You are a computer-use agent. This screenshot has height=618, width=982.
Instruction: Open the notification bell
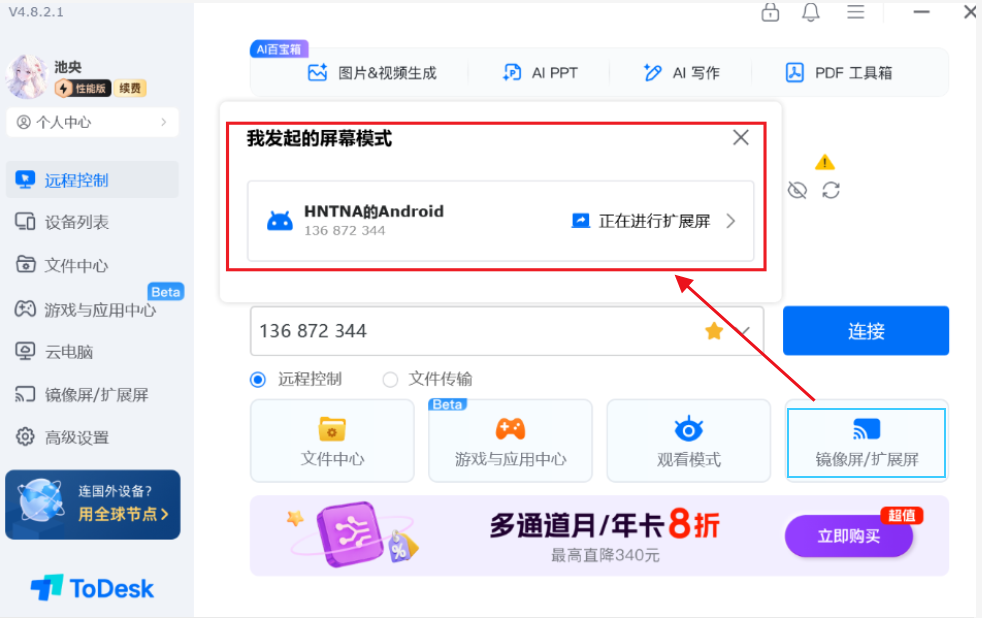811,13
